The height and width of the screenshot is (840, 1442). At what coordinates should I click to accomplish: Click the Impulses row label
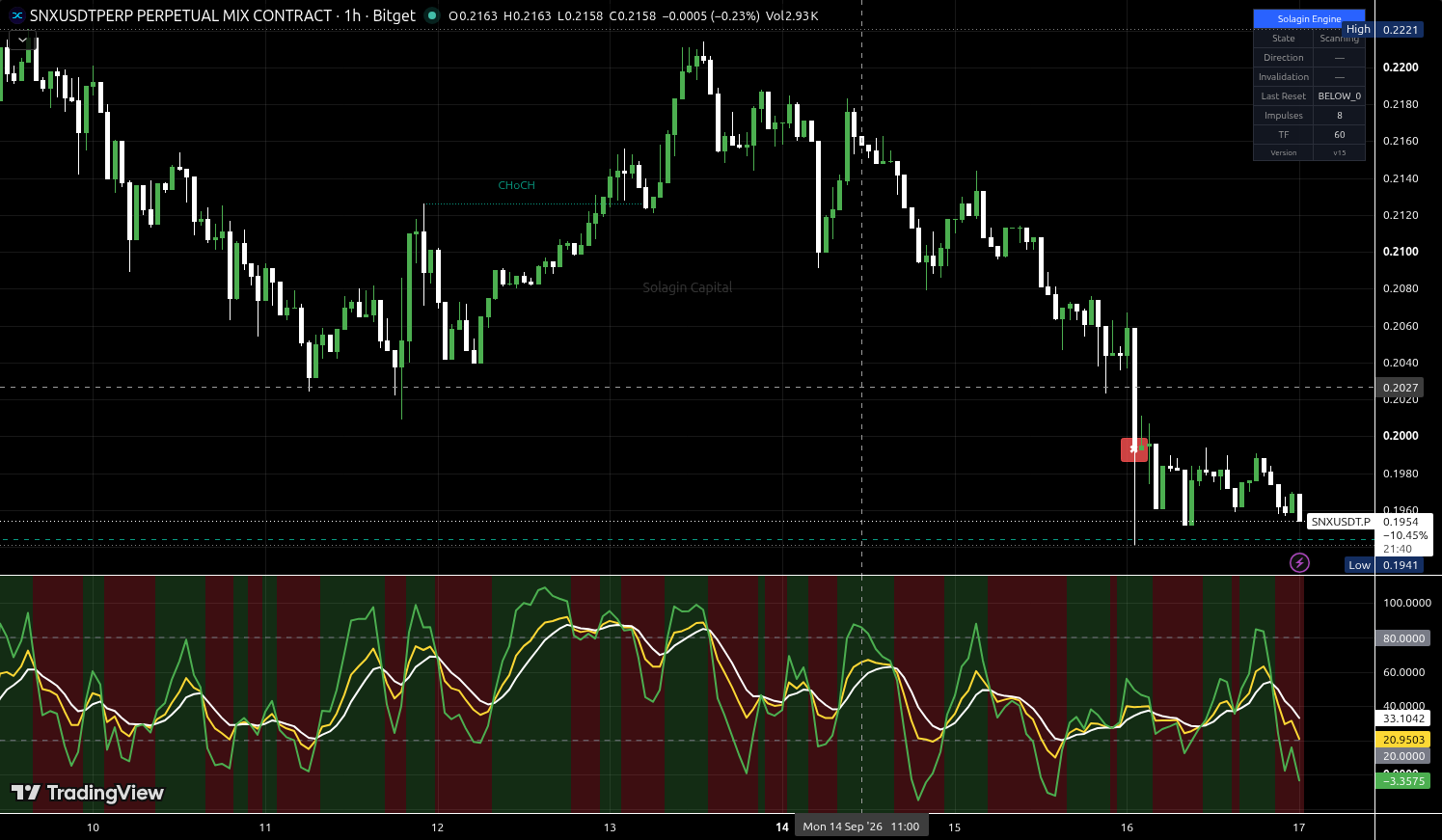[1283, 116]
